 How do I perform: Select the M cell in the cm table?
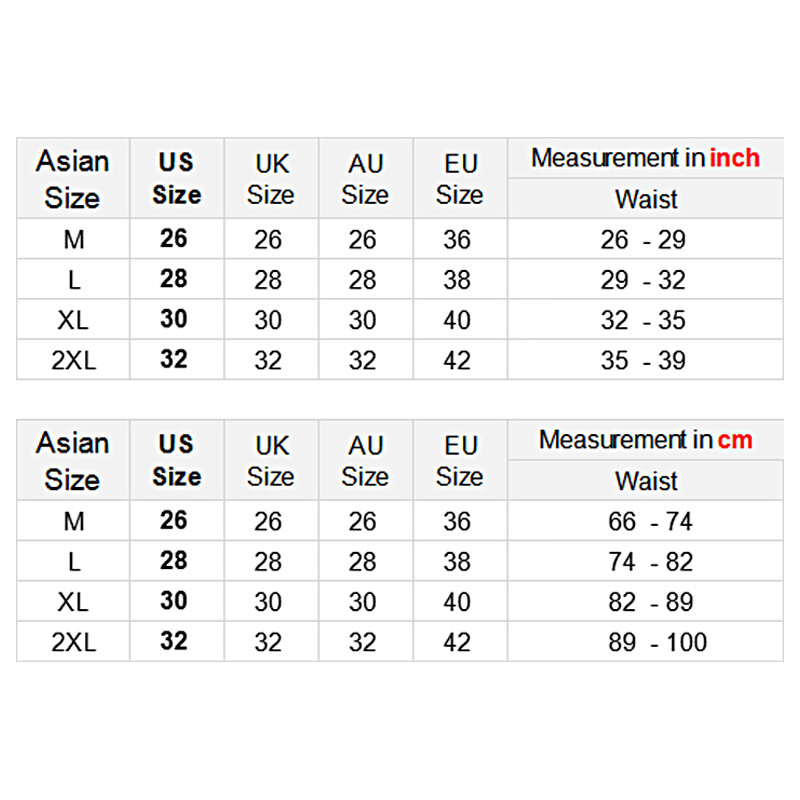[73, 522]
